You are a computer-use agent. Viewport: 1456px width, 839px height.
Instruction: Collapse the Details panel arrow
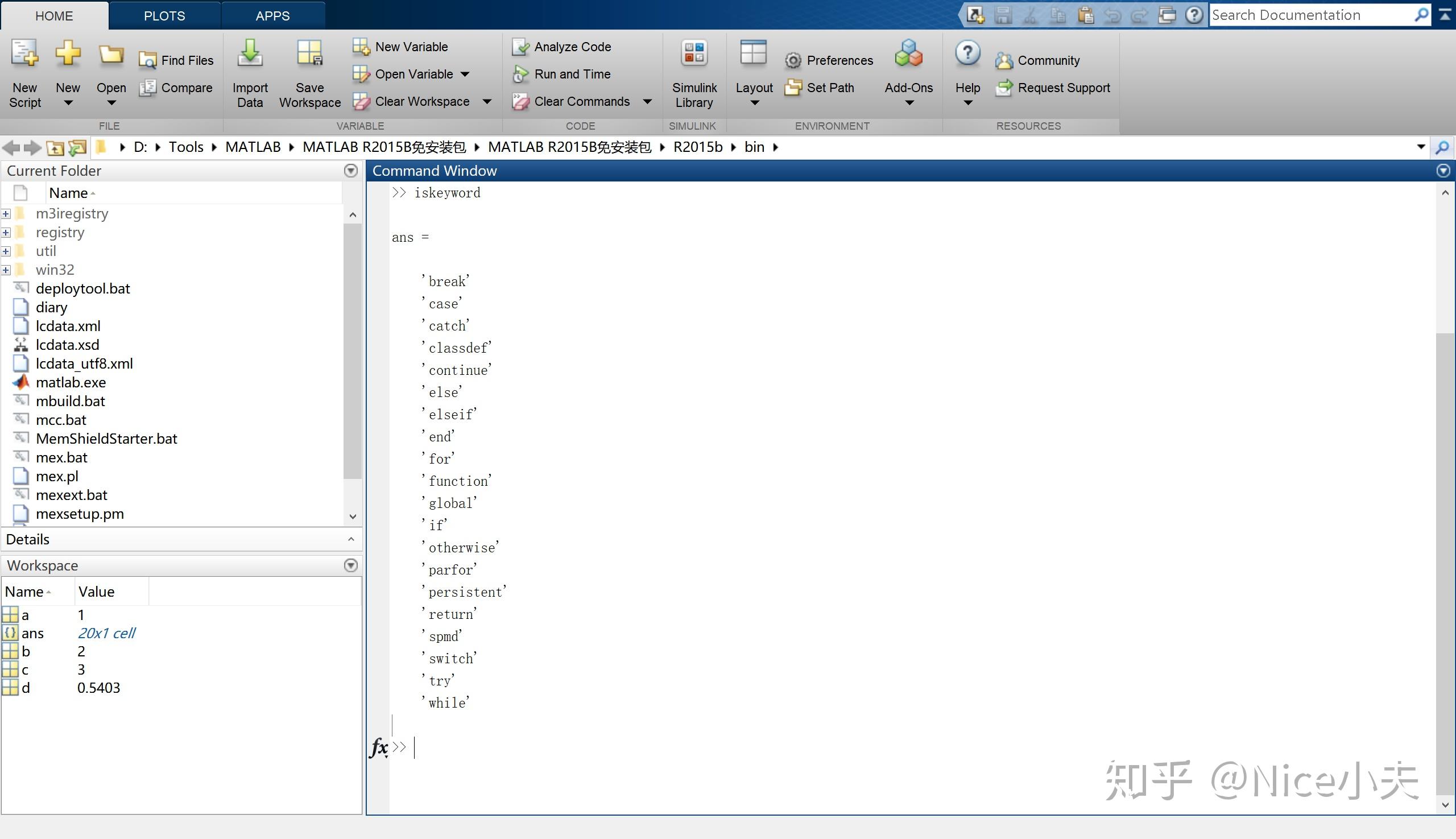(351, 539)
